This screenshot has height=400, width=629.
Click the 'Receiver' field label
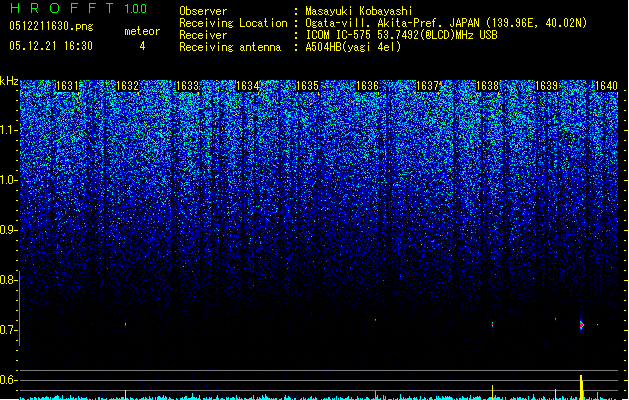click(x=203, y=35)
